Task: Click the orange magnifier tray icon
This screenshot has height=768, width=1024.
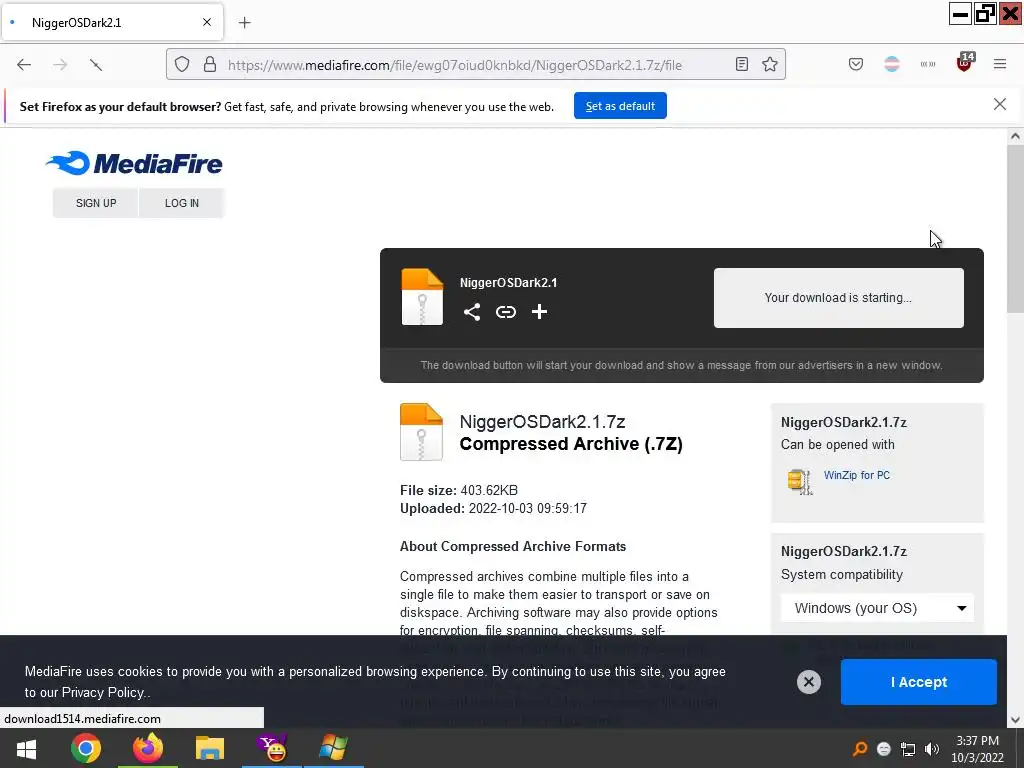Action: click(860, 749)
